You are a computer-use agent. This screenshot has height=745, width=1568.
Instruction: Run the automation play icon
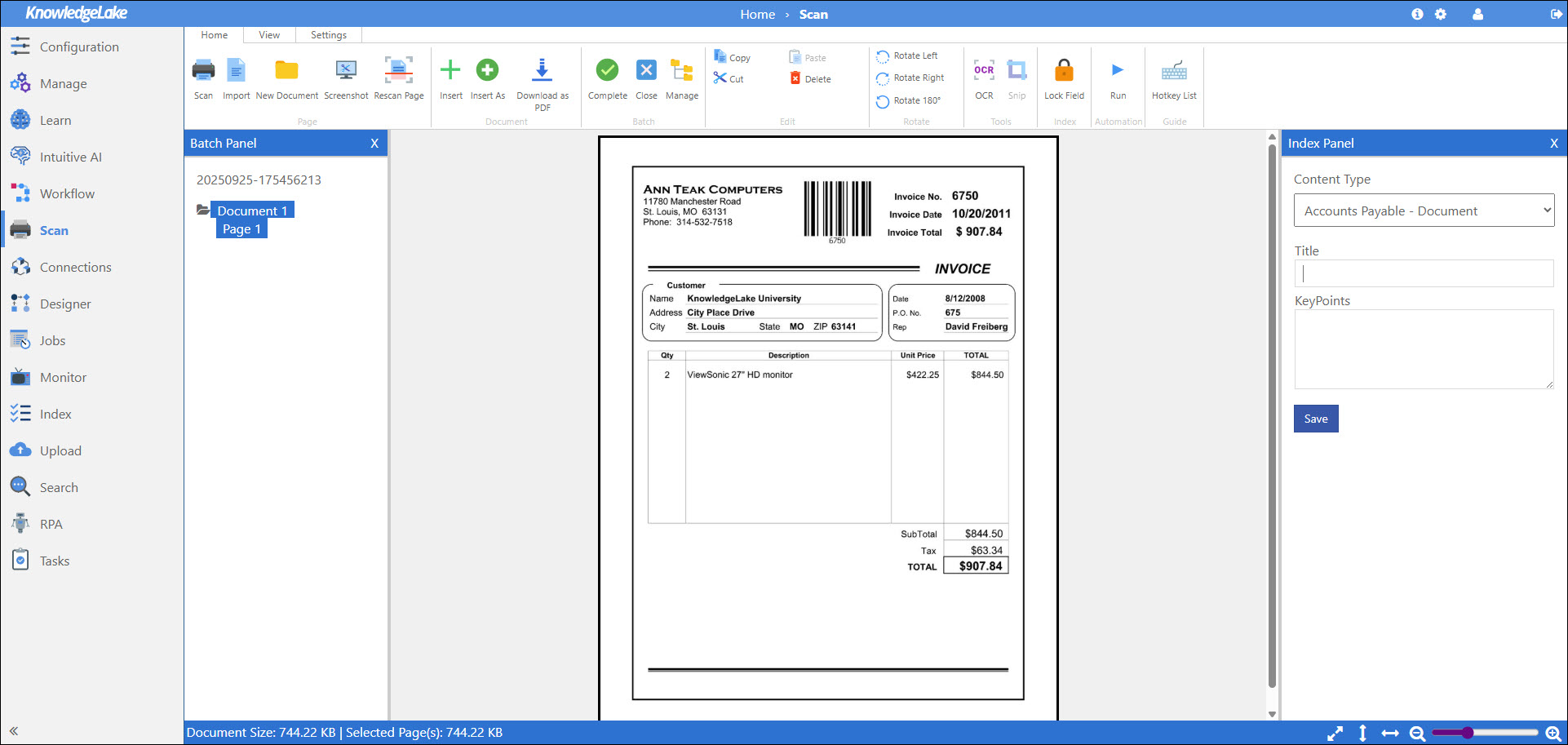click(1118, 71)
